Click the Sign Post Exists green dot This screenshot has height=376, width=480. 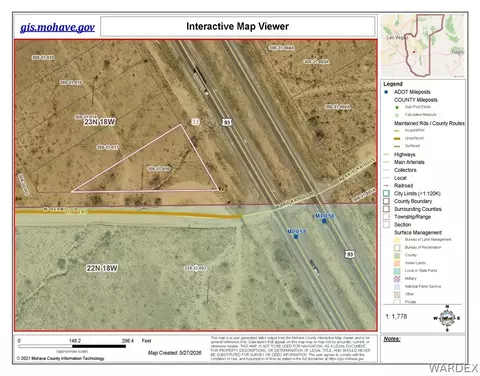click(x=397, y=107)
